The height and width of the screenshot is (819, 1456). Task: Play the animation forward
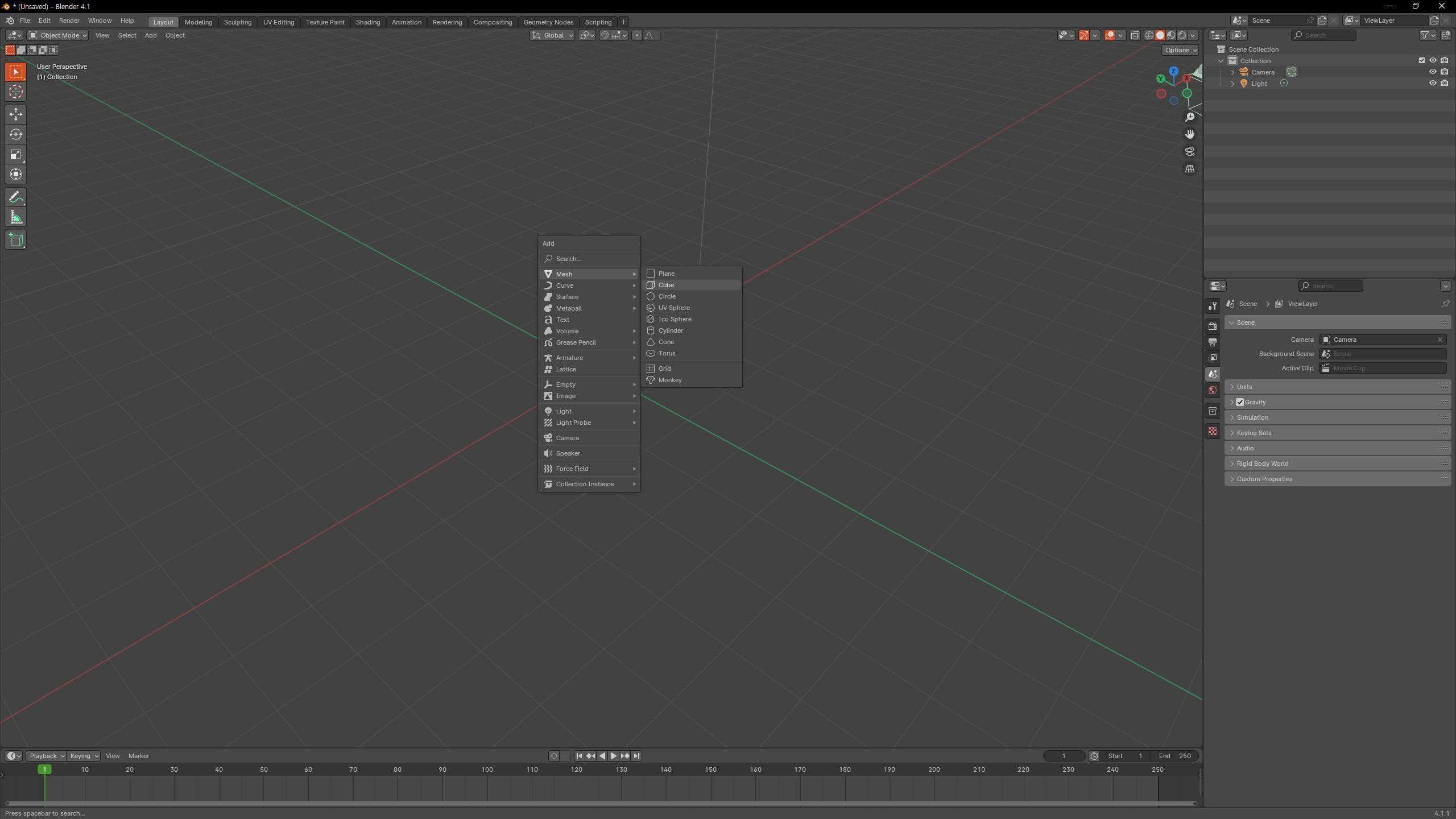pyautogui.click(x=614, y=756)
